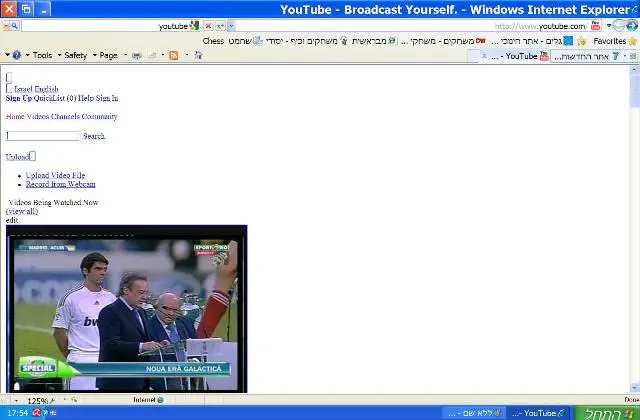Click the Sign Up link
Viewport: 640px width, 420px height.
[18, 98]
